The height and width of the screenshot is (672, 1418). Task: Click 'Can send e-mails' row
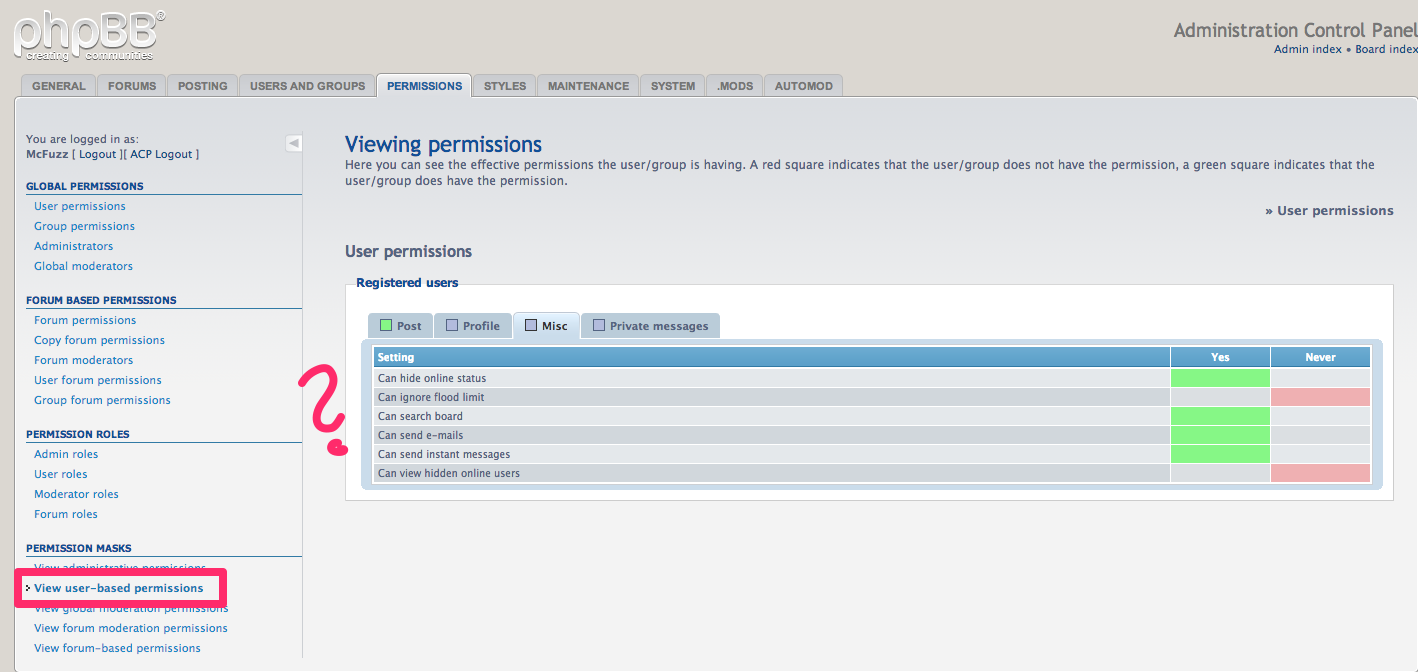(871, 435)
